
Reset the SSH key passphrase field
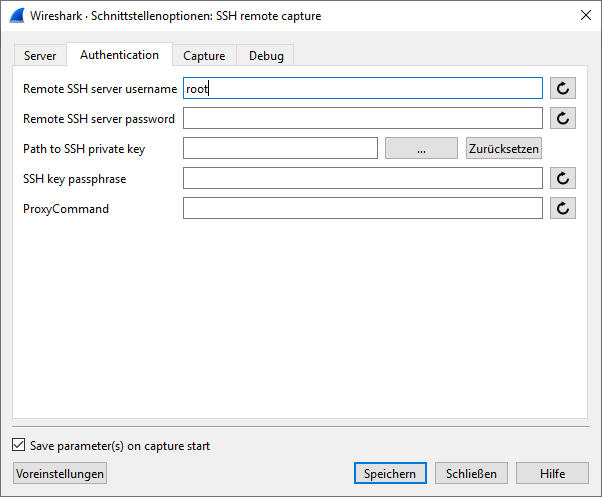(564, 179)
